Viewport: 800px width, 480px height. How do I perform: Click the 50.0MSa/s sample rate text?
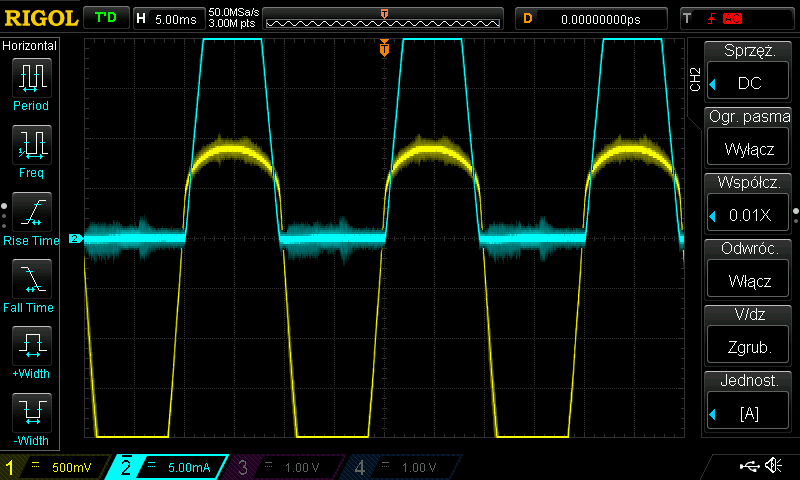click(234, 12)
